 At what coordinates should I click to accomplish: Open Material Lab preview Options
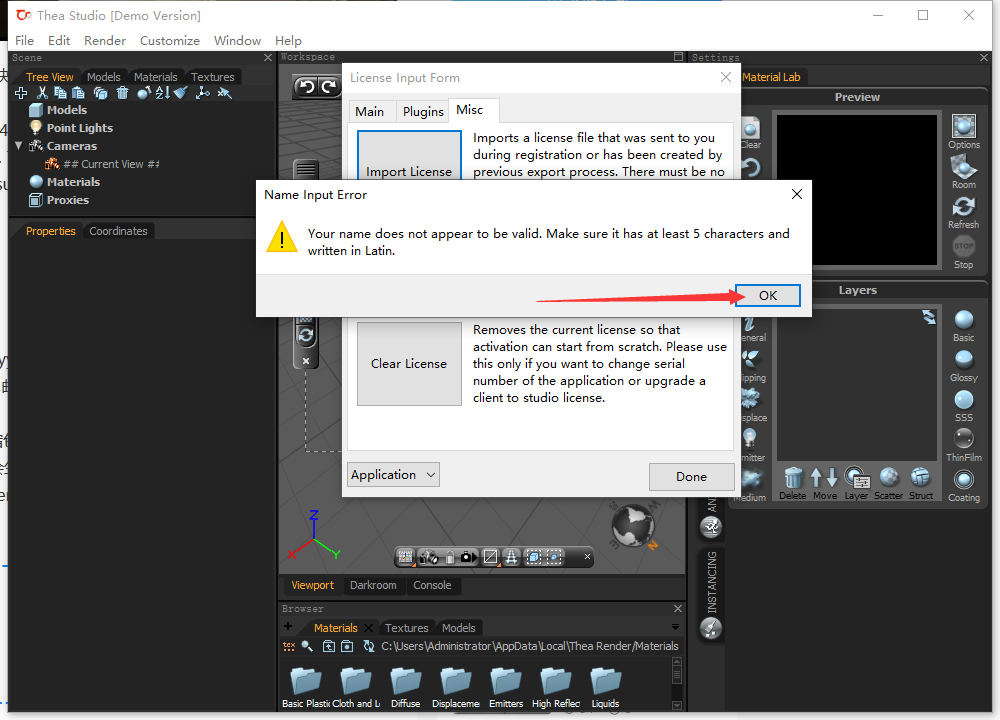tap(964, 132)
